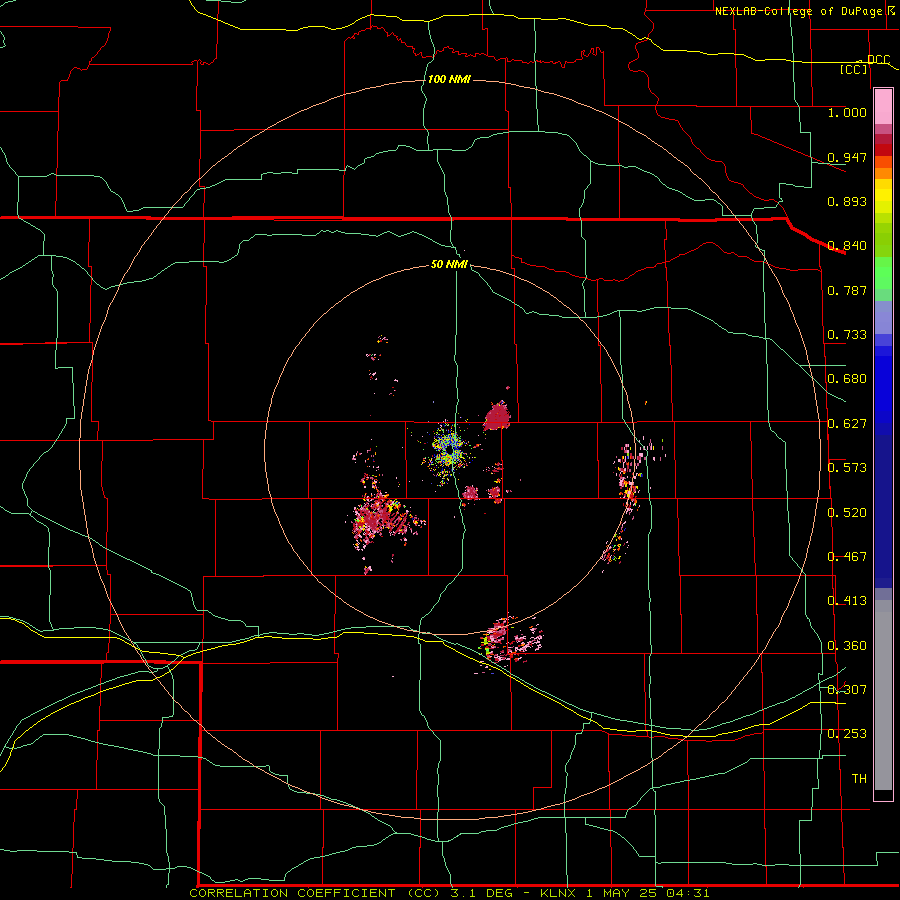Select the 0.627 scale value
This screenshot has height=900, width=900.
click(847, 424)
